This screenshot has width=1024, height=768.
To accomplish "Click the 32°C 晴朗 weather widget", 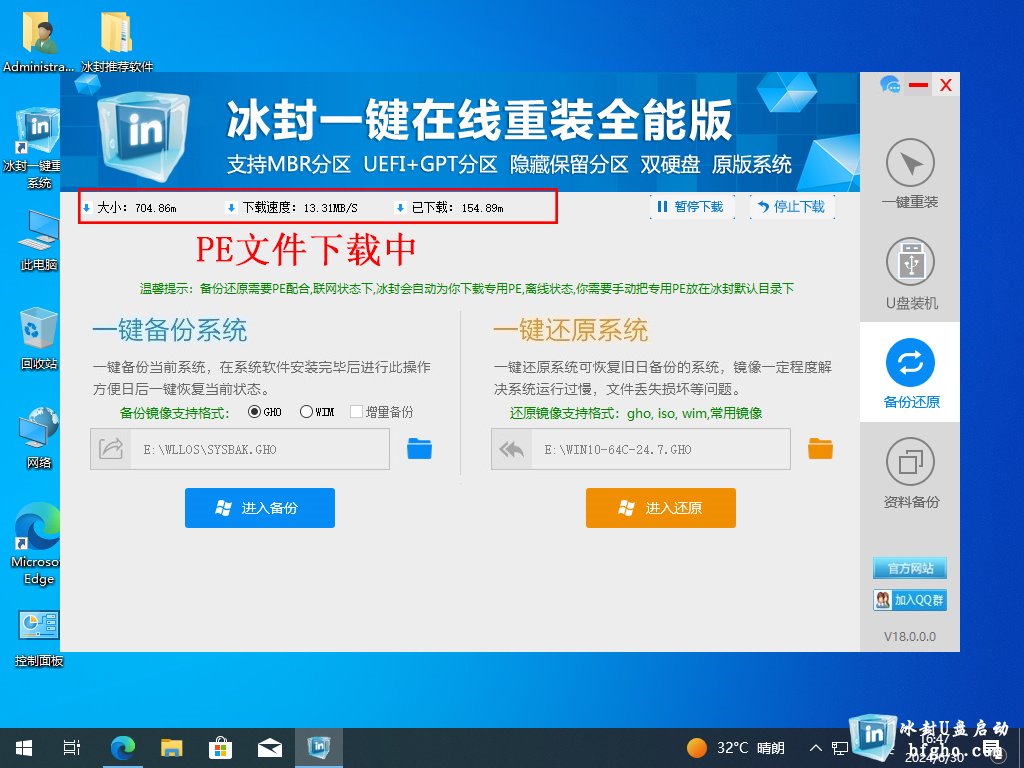I will (735, 748).
